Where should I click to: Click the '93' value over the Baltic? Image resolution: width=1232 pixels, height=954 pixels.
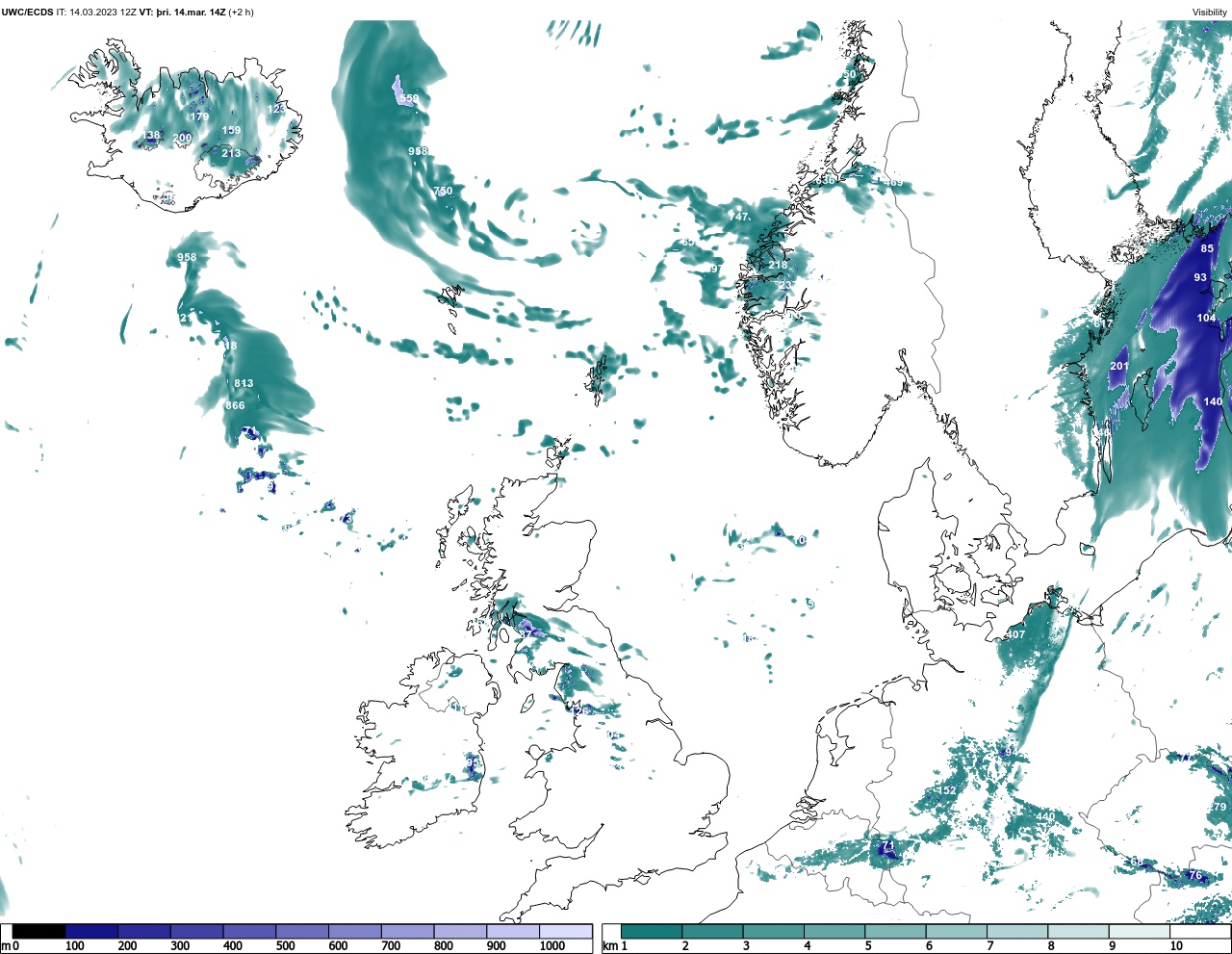pyautogui.click(x=1200, y=277)
